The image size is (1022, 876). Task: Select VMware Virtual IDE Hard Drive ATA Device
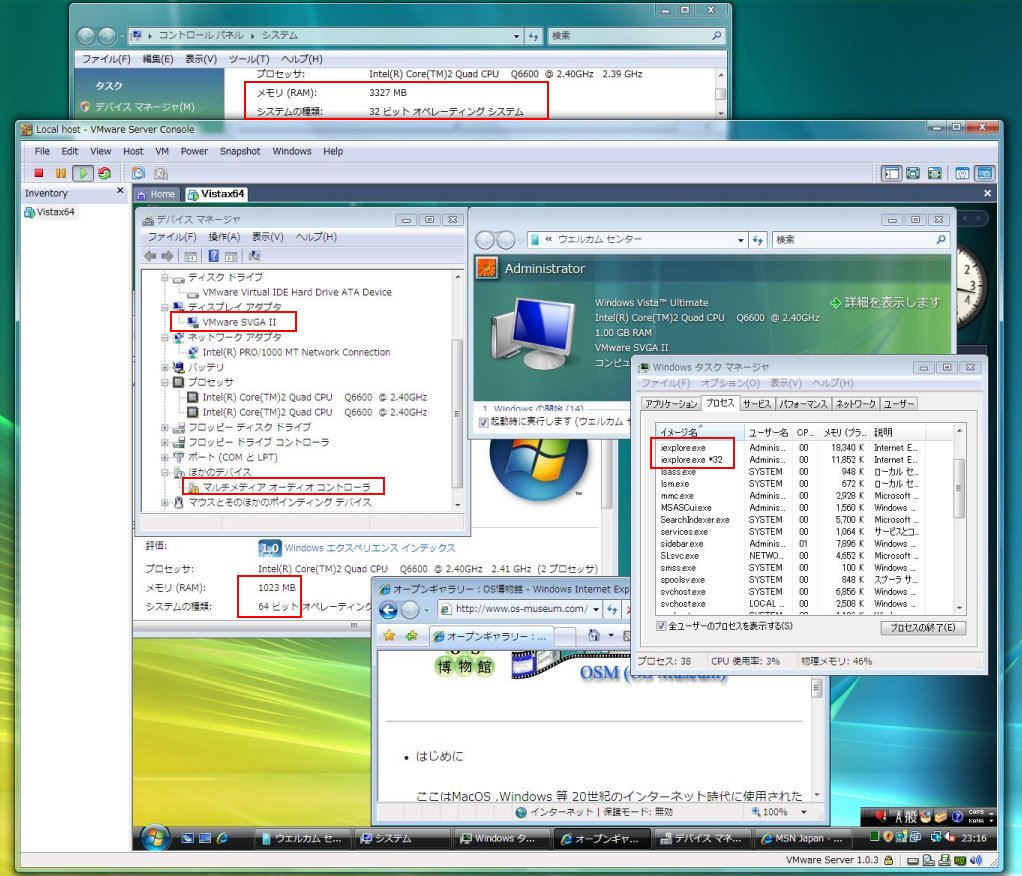point(297,293)
